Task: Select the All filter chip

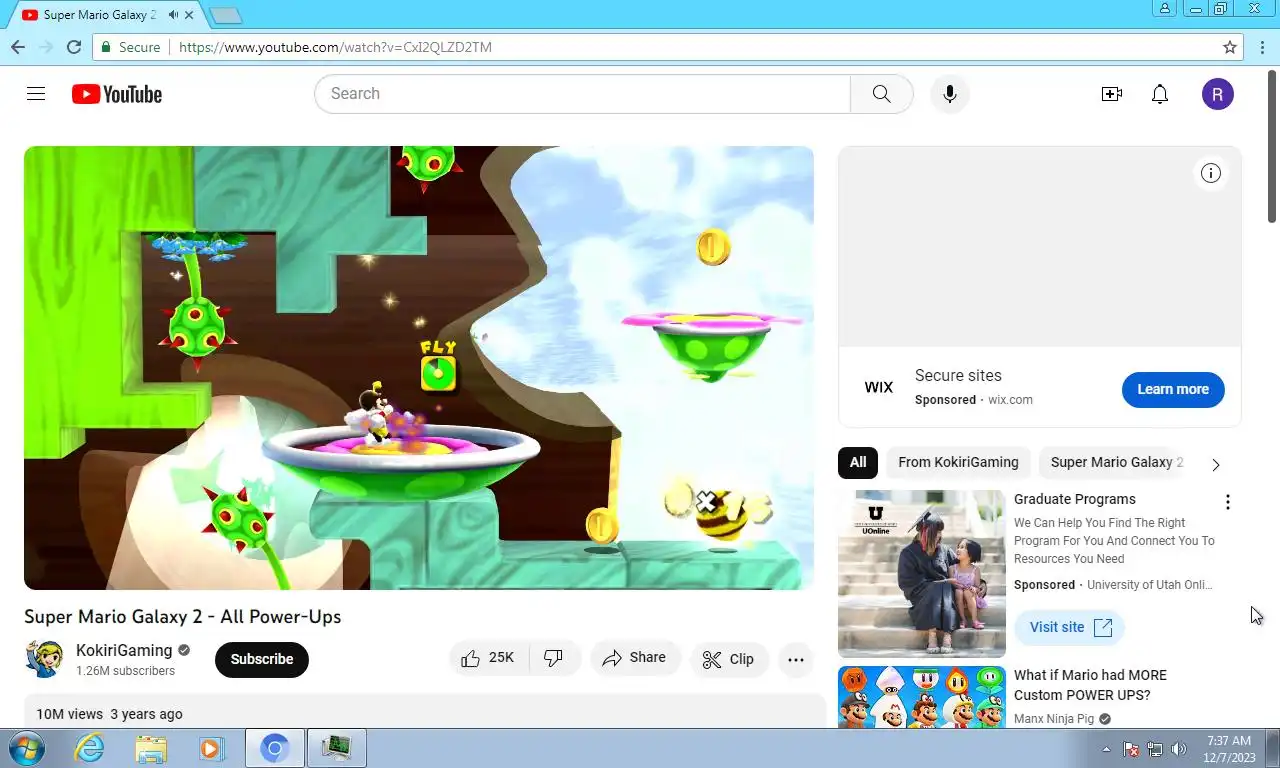Action: point(858,462)
